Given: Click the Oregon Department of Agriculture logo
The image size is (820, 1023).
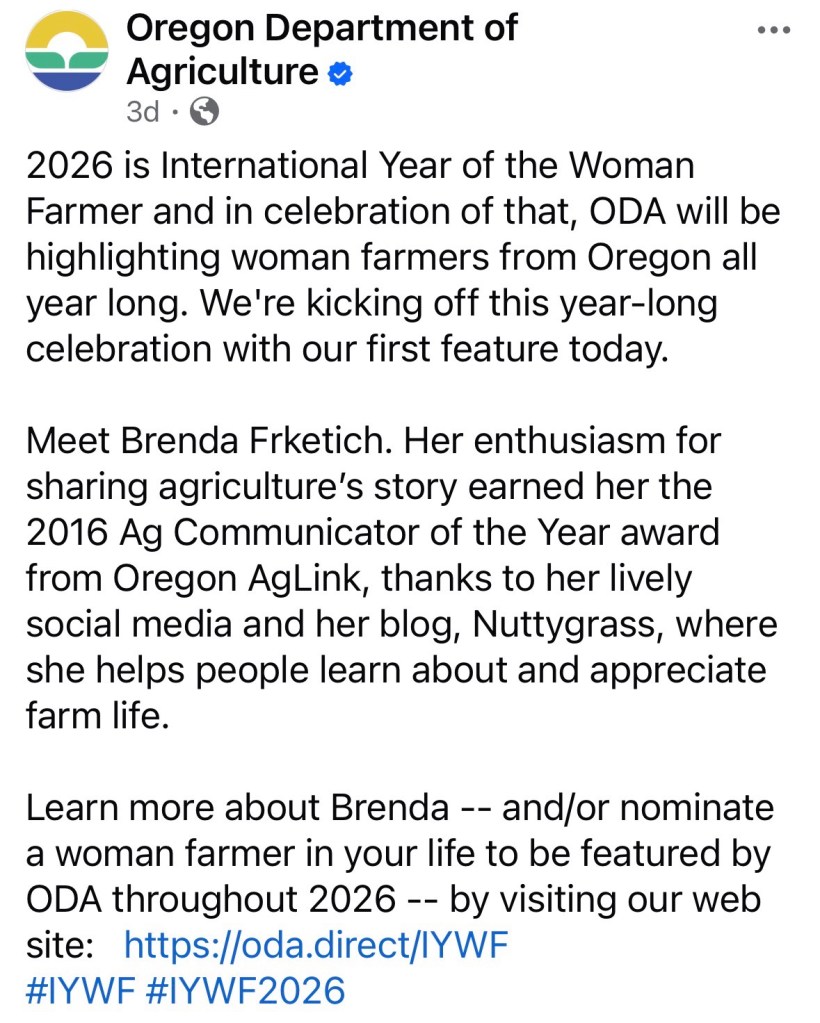Looking at the screenshot, I should point(65,52).
